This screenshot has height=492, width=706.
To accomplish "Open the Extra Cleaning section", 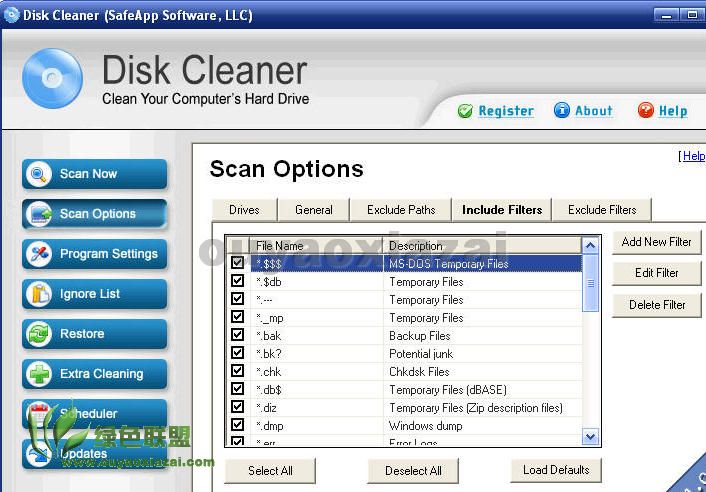I will (x=95, y=374).
